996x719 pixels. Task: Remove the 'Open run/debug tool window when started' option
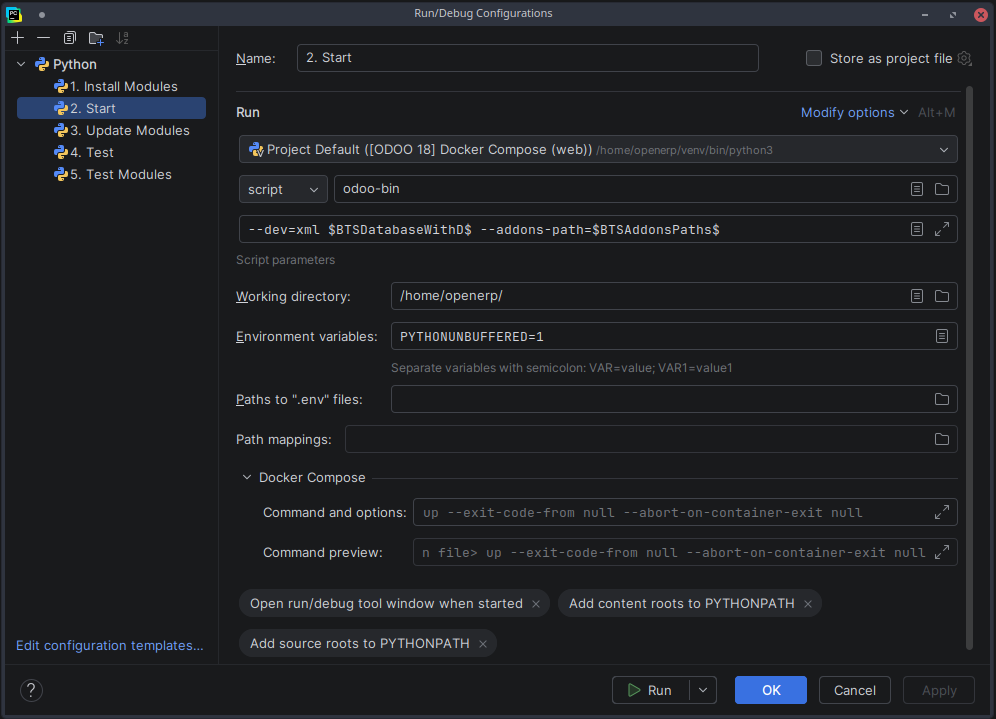(536, 604)
